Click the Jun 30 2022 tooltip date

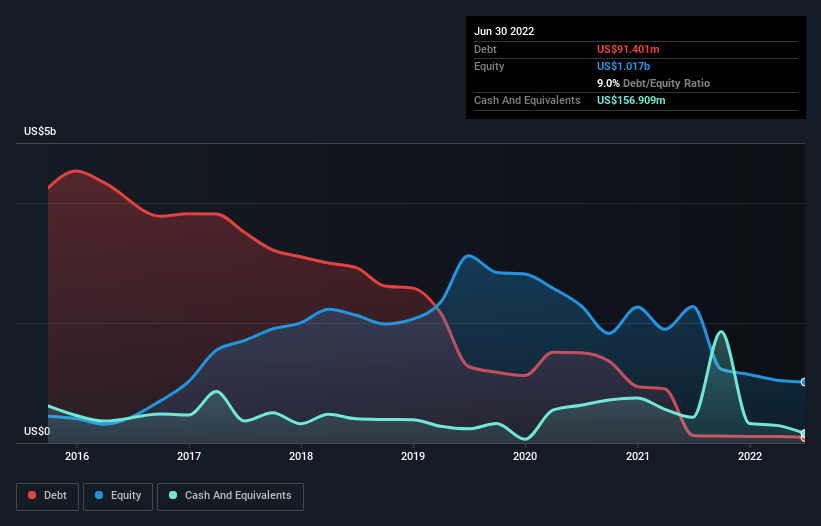point(504,31)
